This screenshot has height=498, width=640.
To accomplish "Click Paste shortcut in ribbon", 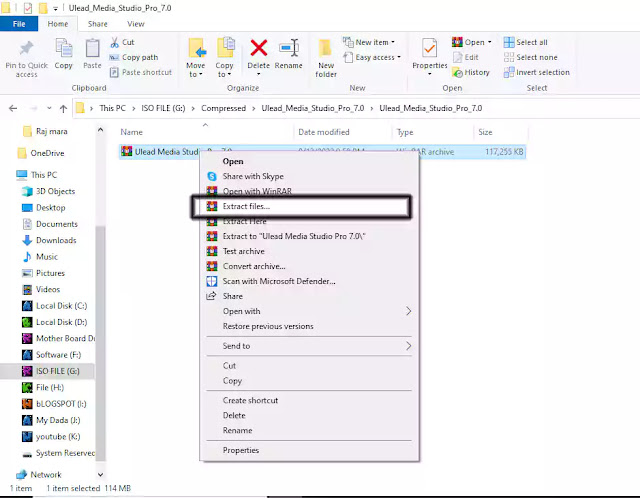I will [x=141, y=72].
